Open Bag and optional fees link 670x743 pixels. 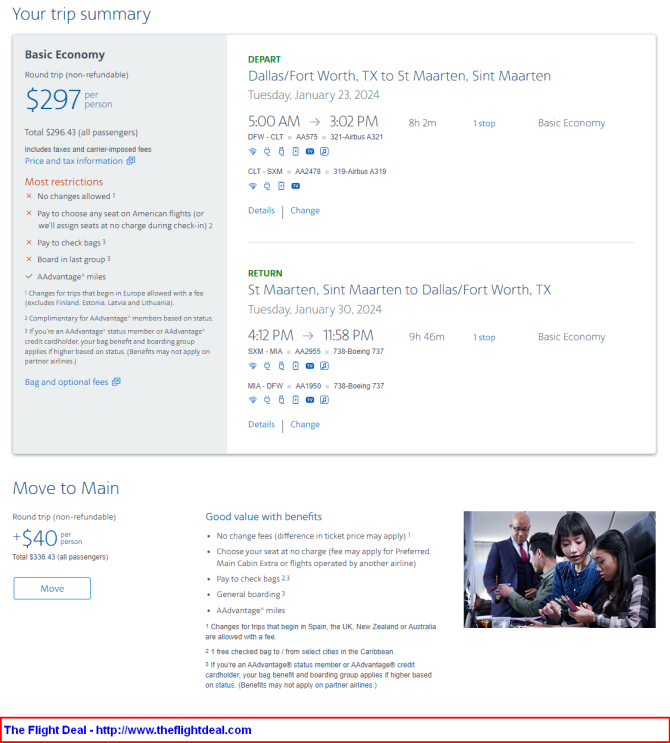72,382
